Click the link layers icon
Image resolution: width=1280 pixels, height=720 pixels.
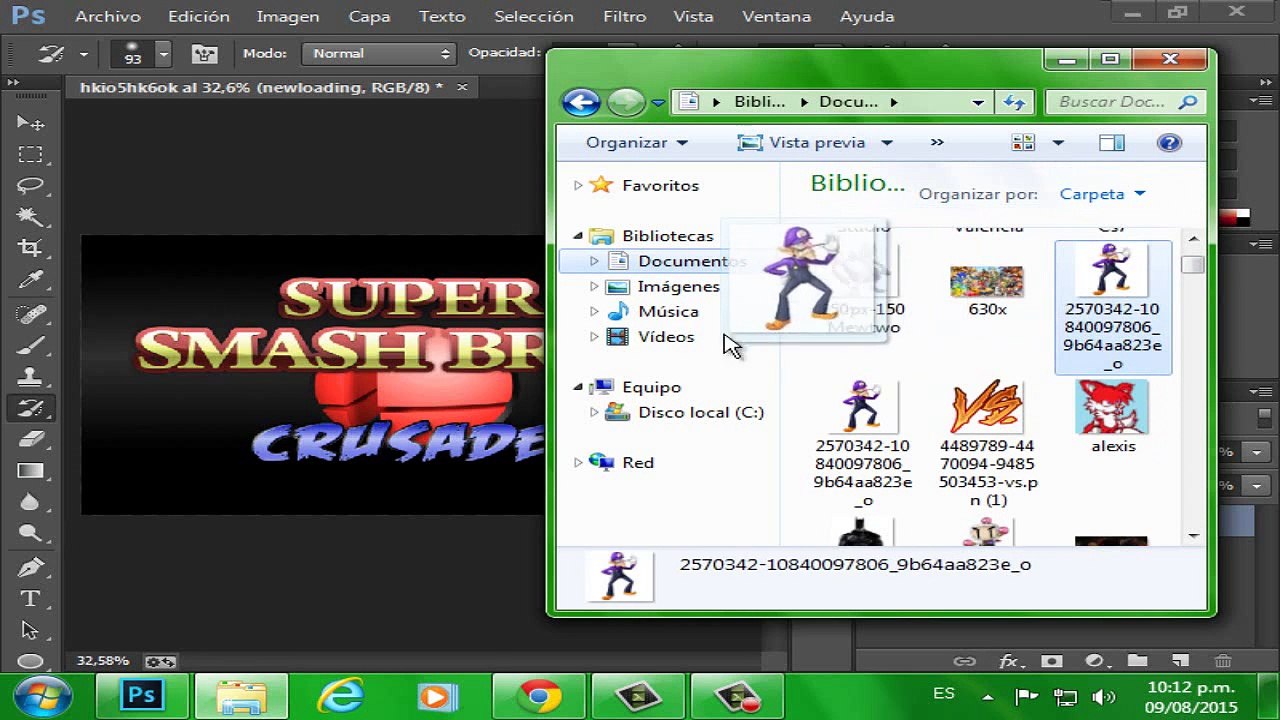click(x=964, y=661)
